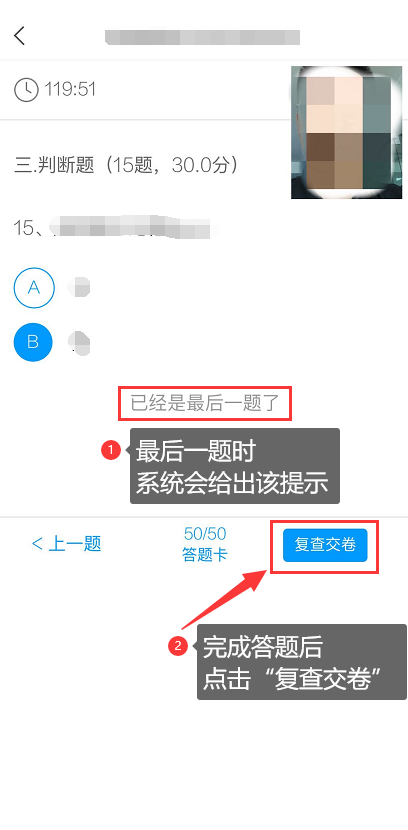This screenshot has width=408, height=830.
Task: Open the 答题卡 answer sheet
Action: click(x=205, y=555)
